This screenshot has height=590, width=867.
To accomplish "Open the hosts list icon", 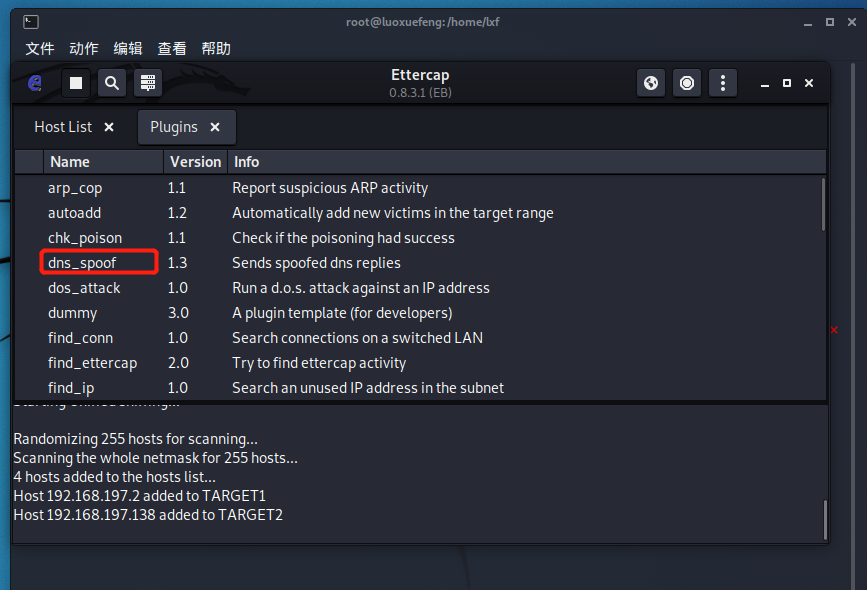I will (148, 83).
